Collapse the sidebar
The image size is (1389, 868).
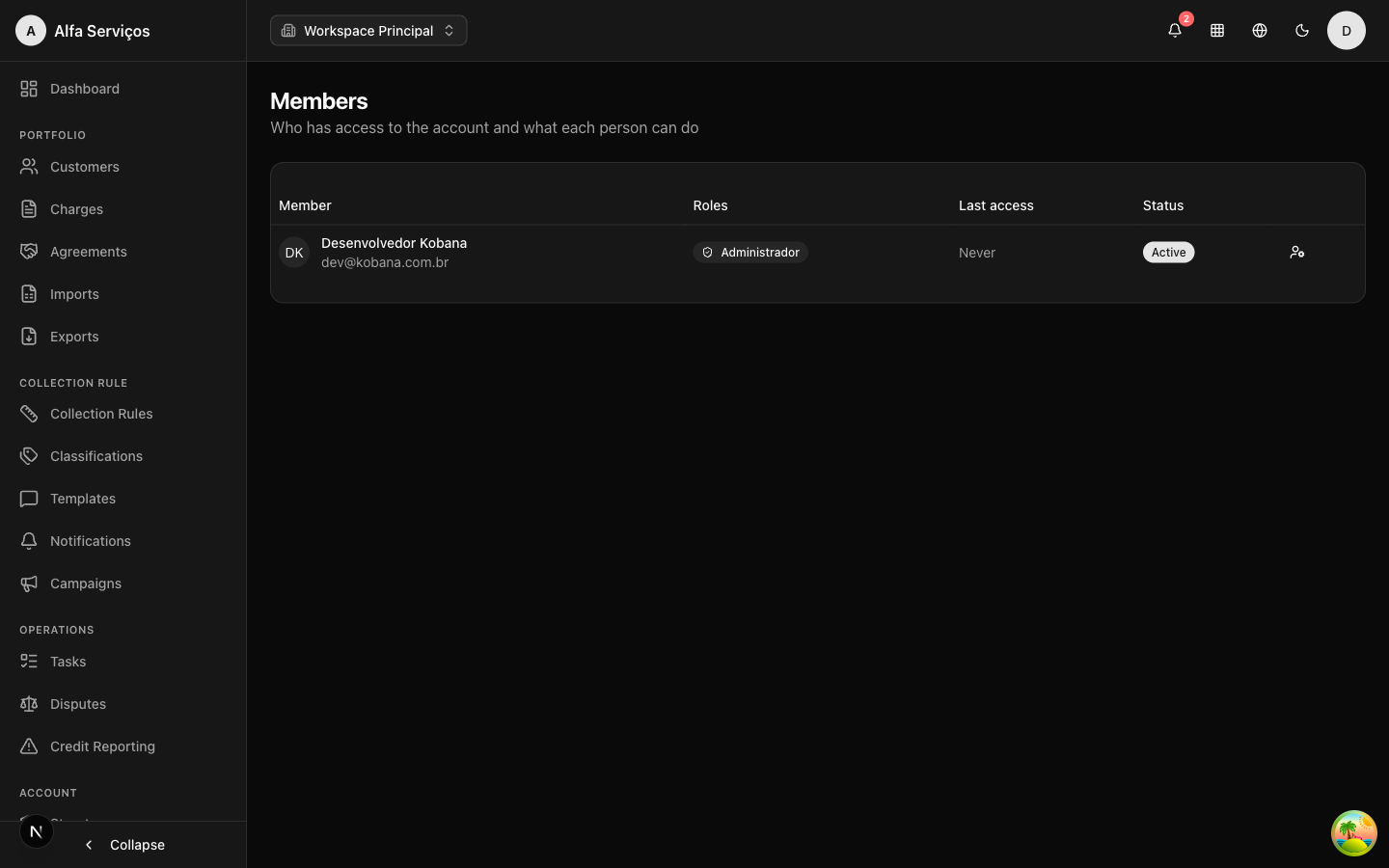pyautogui.click(x=123, y=845)
